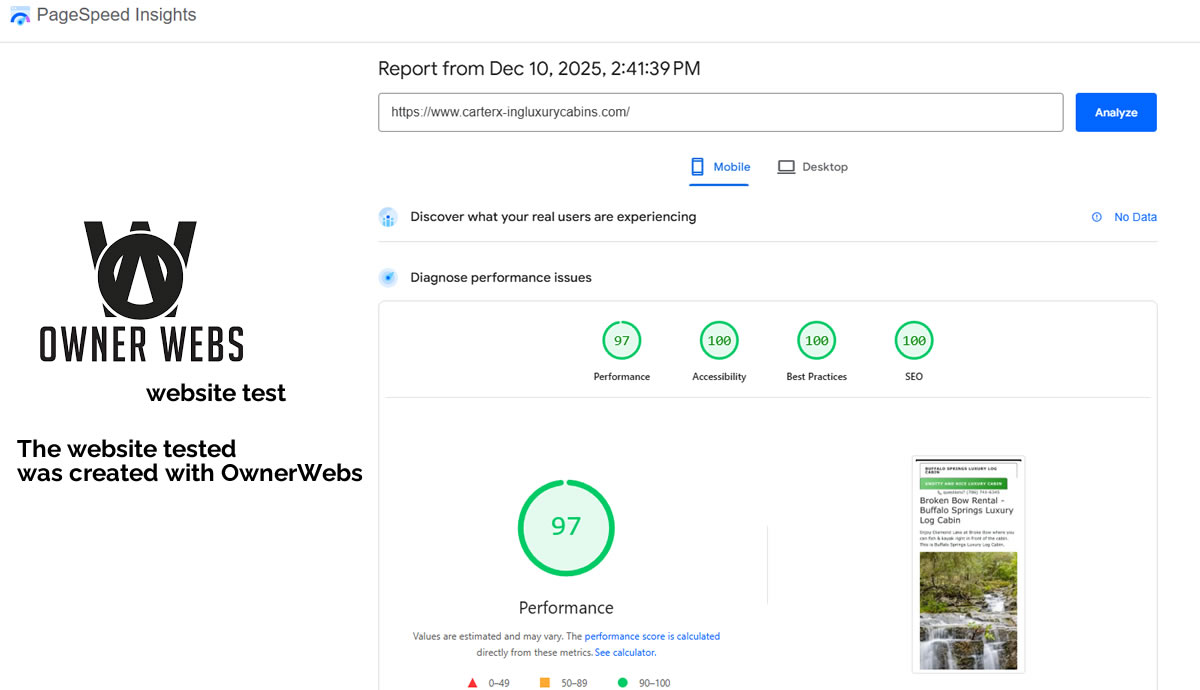Select the 100 Accessibility score gauge
Image resolution: width=1200 pixels, height=690 pixels.
[719, 341]
